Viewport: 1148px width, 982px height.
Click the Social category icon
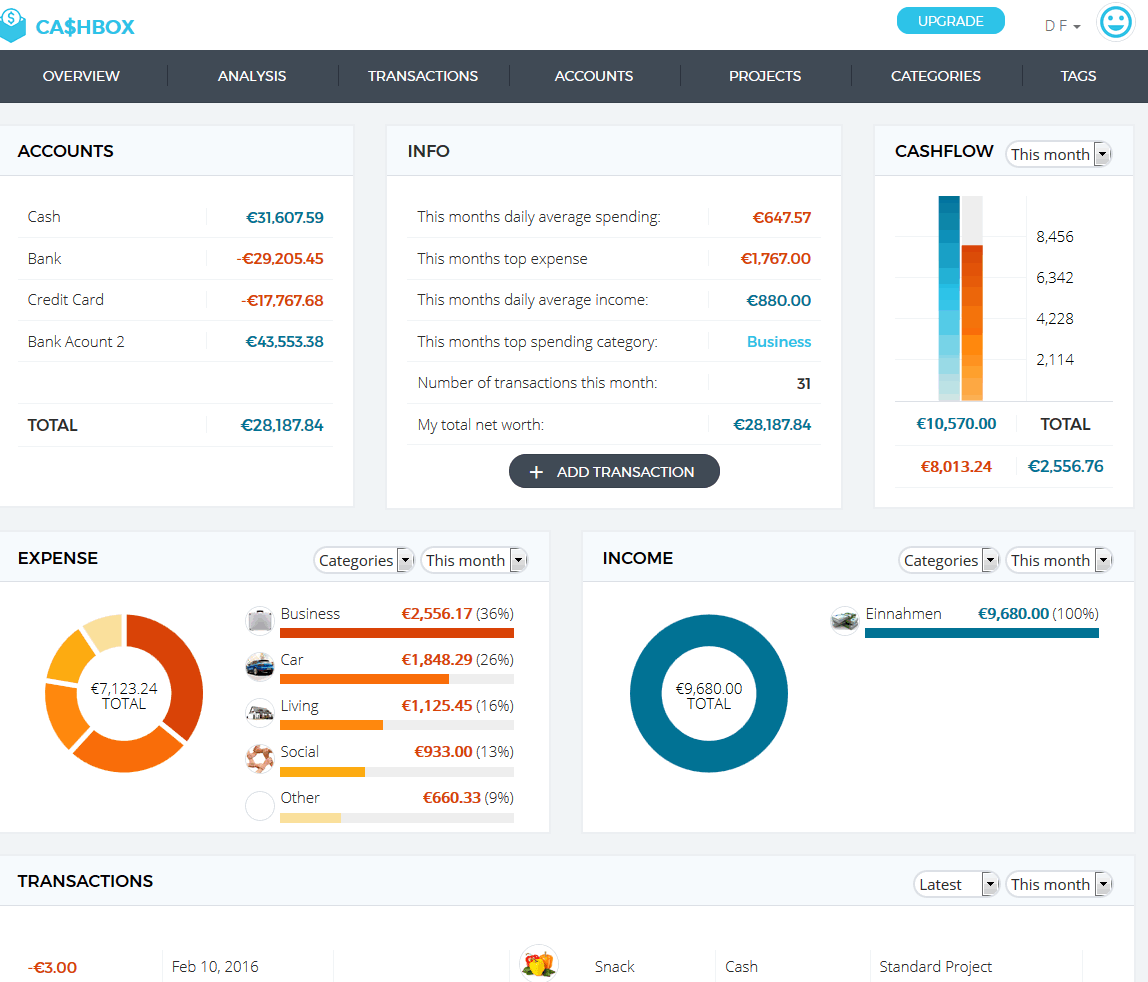[x=260, y=758]
